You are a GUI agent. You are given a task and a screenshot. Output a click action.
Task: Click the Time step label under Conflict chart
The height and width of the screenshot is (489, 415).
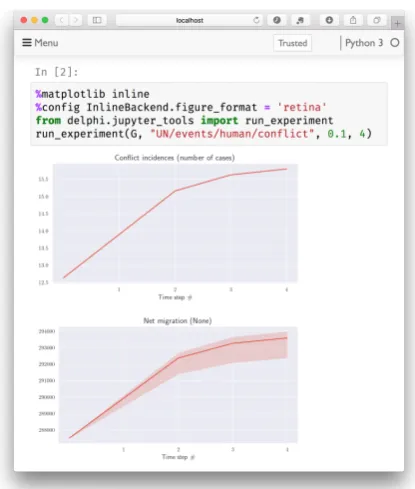pyautogui.click(x=175, y=297)
